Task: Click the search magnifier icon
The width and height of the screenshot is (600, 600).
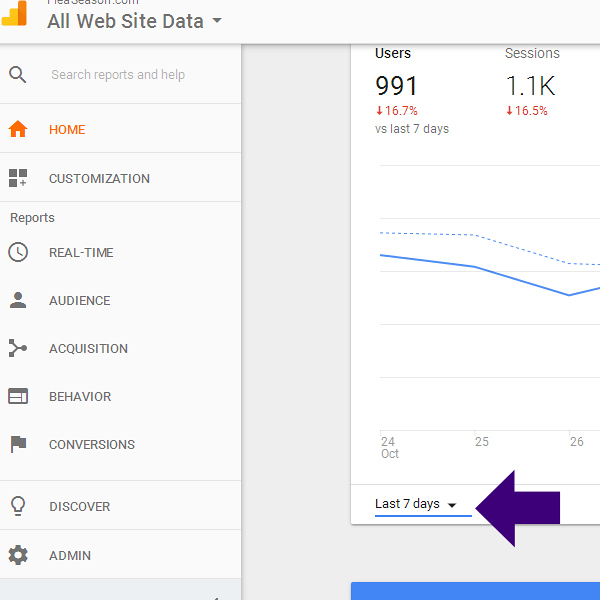Action: 17,74
